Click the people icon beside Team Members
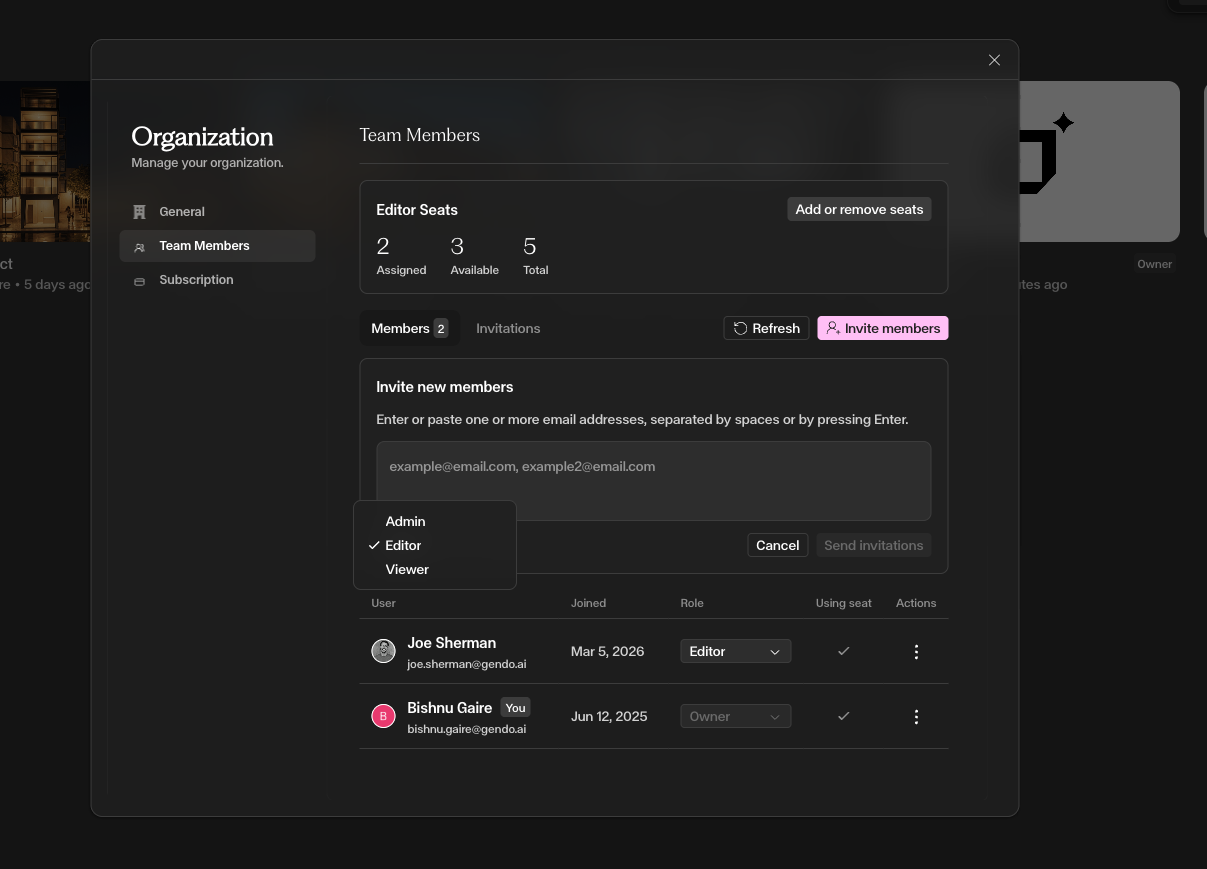Screen dimensions: 1207x869 click(140, 247)
